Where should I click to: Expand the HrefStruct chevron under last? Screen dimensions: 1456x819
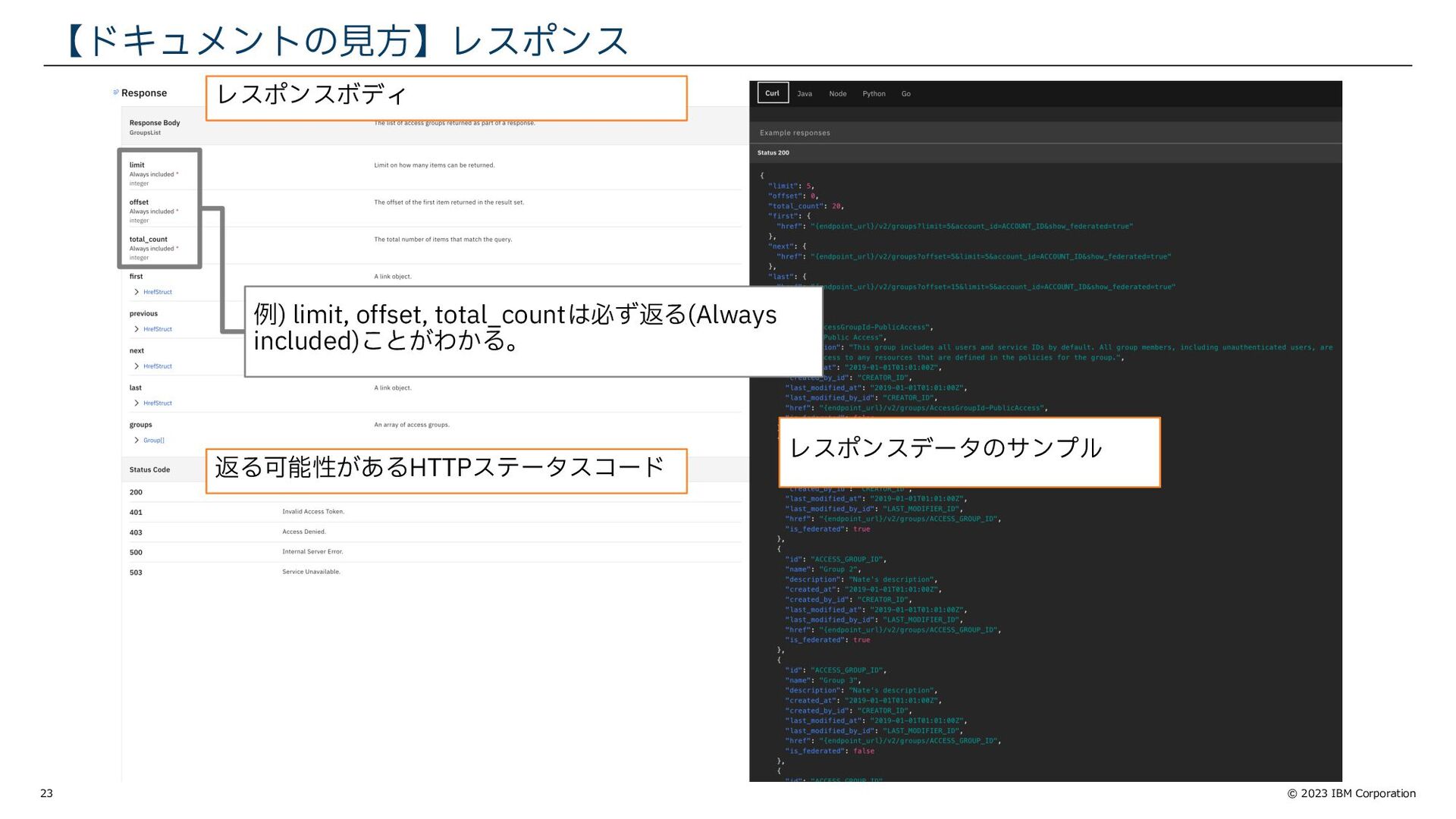(136, 403)
